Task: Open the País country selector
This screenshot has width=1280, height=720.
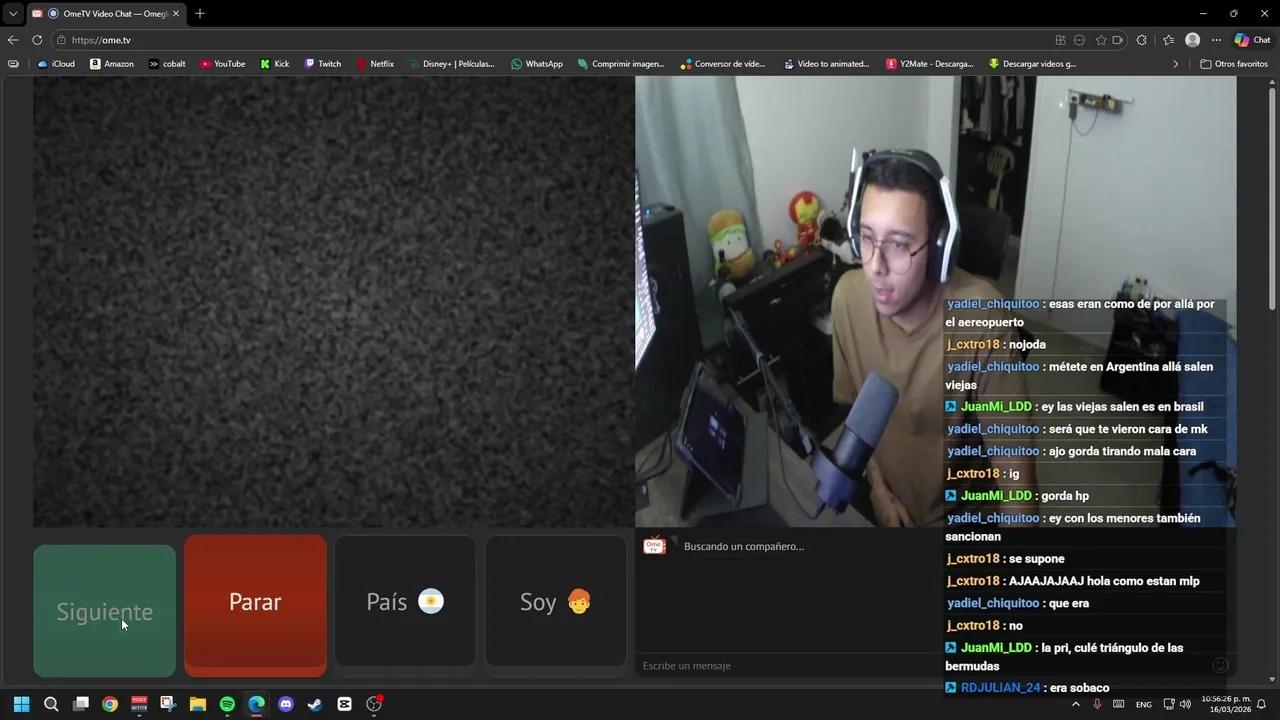Action: (405, 602)
